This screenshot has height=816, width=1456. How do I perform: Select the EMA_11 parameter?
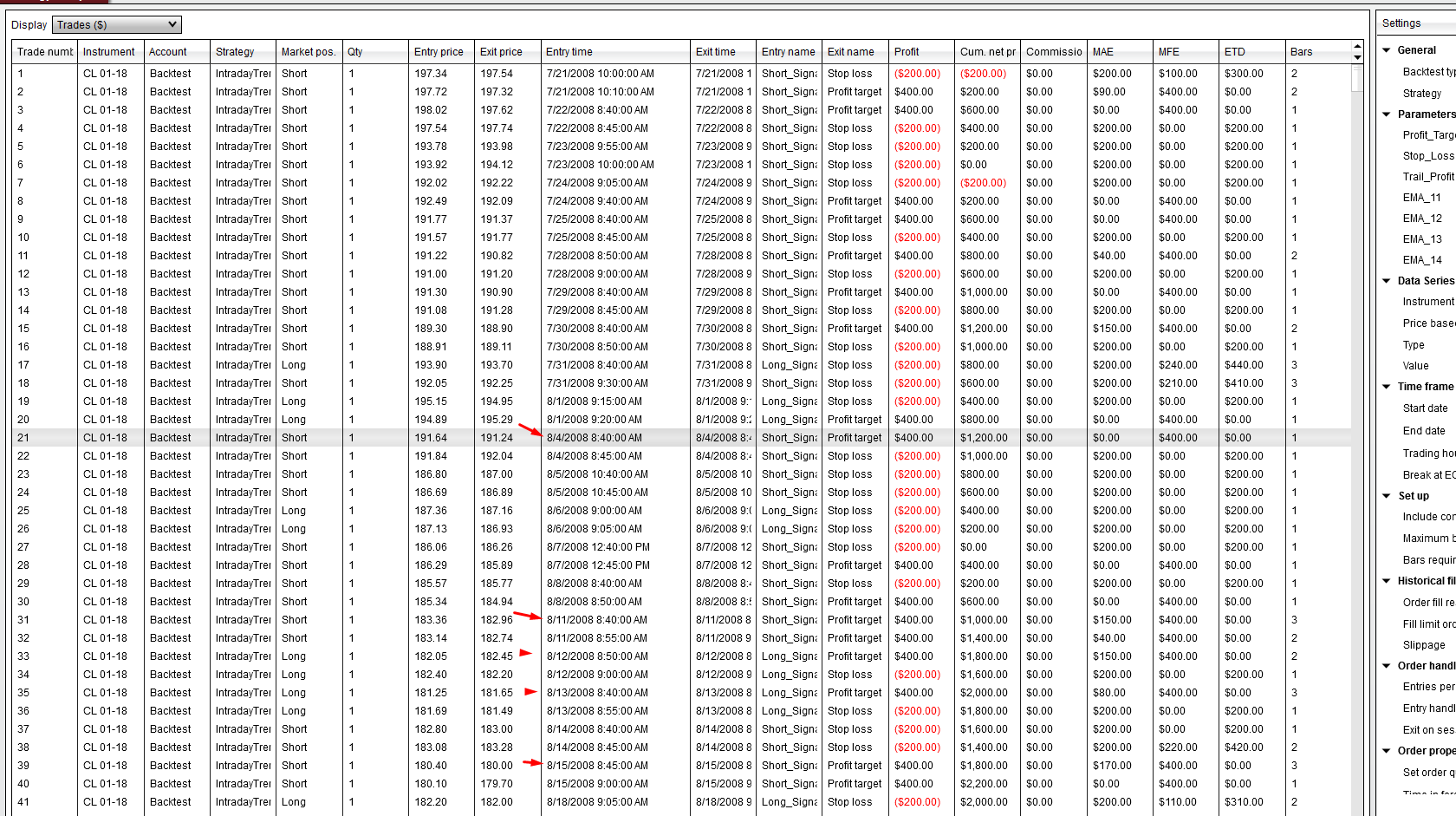[1422, 198]
